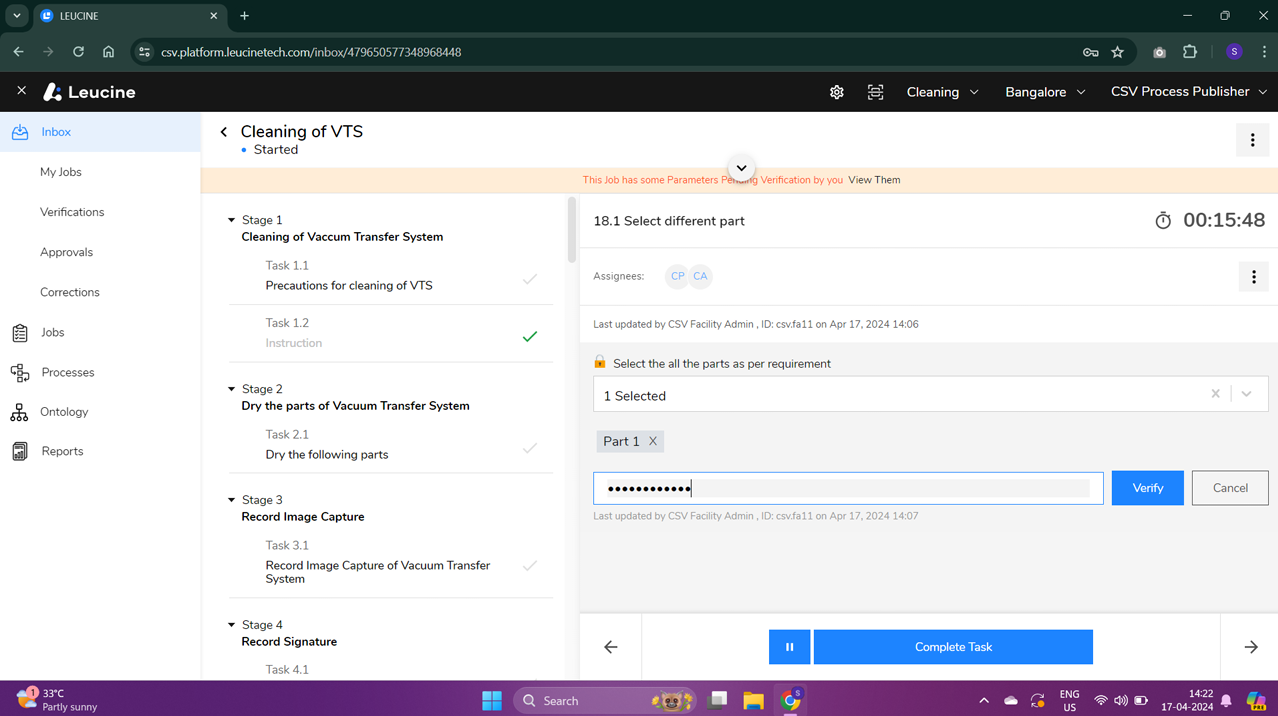The width and height of the screenshot is (1278, 716).
Task: Click Task 2.1 completion checkmark
Action: coord(530,448)
